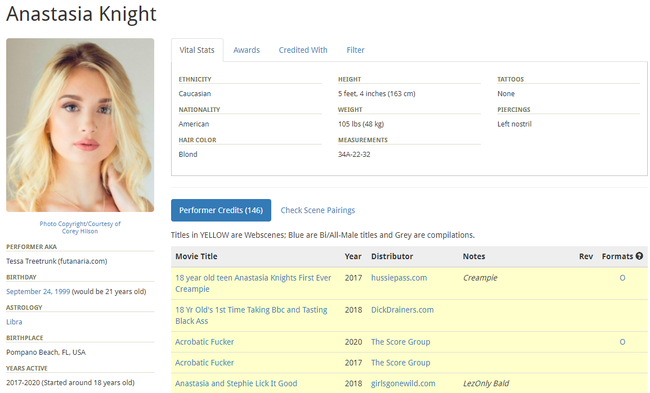The width and height of the screenshot is (650, 393).
Task: Open the Check Scene Pairings link
Action: click(318, 210)
